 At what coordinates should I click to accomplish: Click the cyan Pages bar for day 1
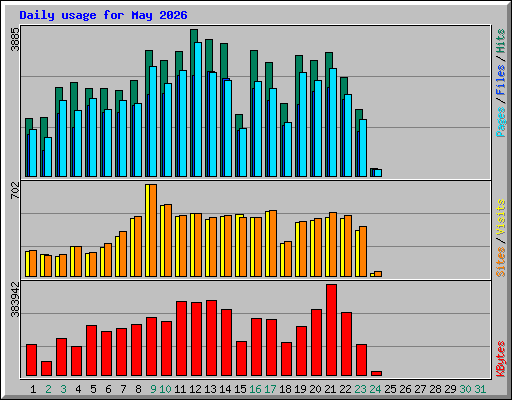[33, 153]
